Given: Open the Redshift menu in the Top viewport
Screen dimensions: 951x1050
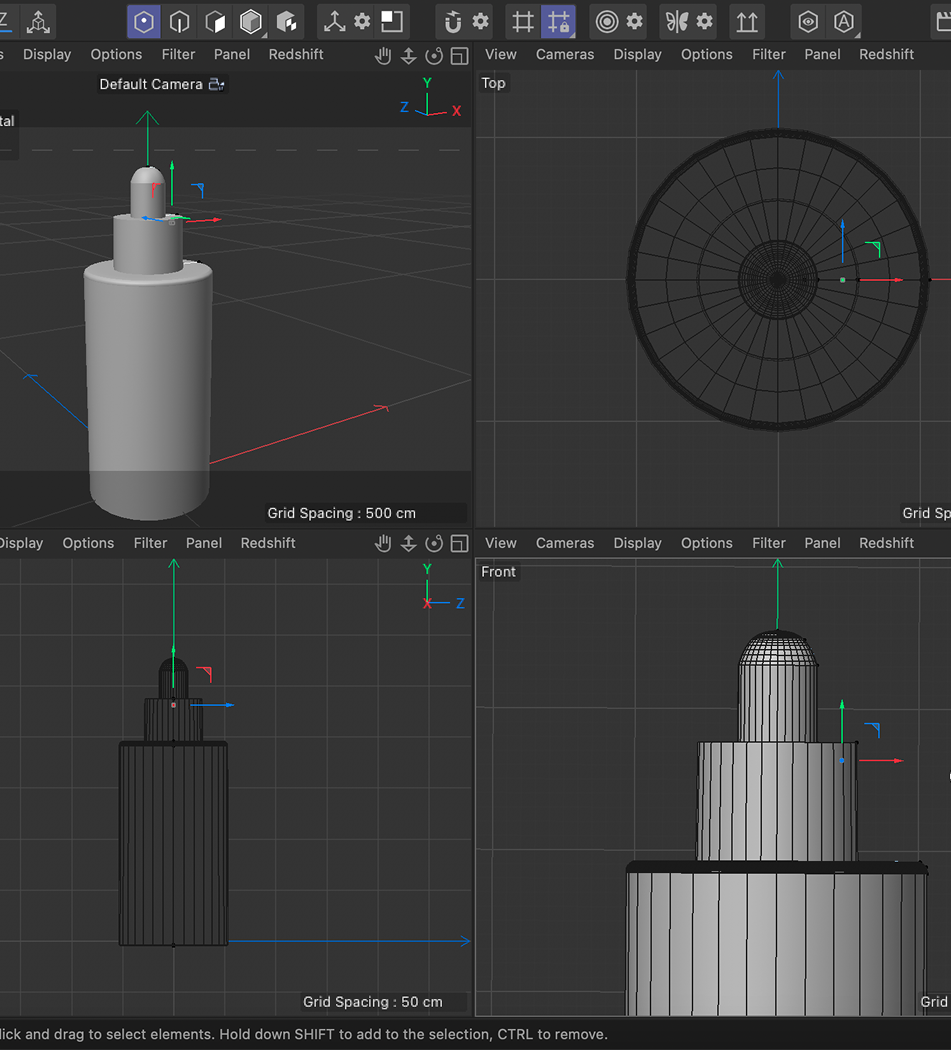Looking at the screenshot, I should pyautogui.click(x=886, y=54).
